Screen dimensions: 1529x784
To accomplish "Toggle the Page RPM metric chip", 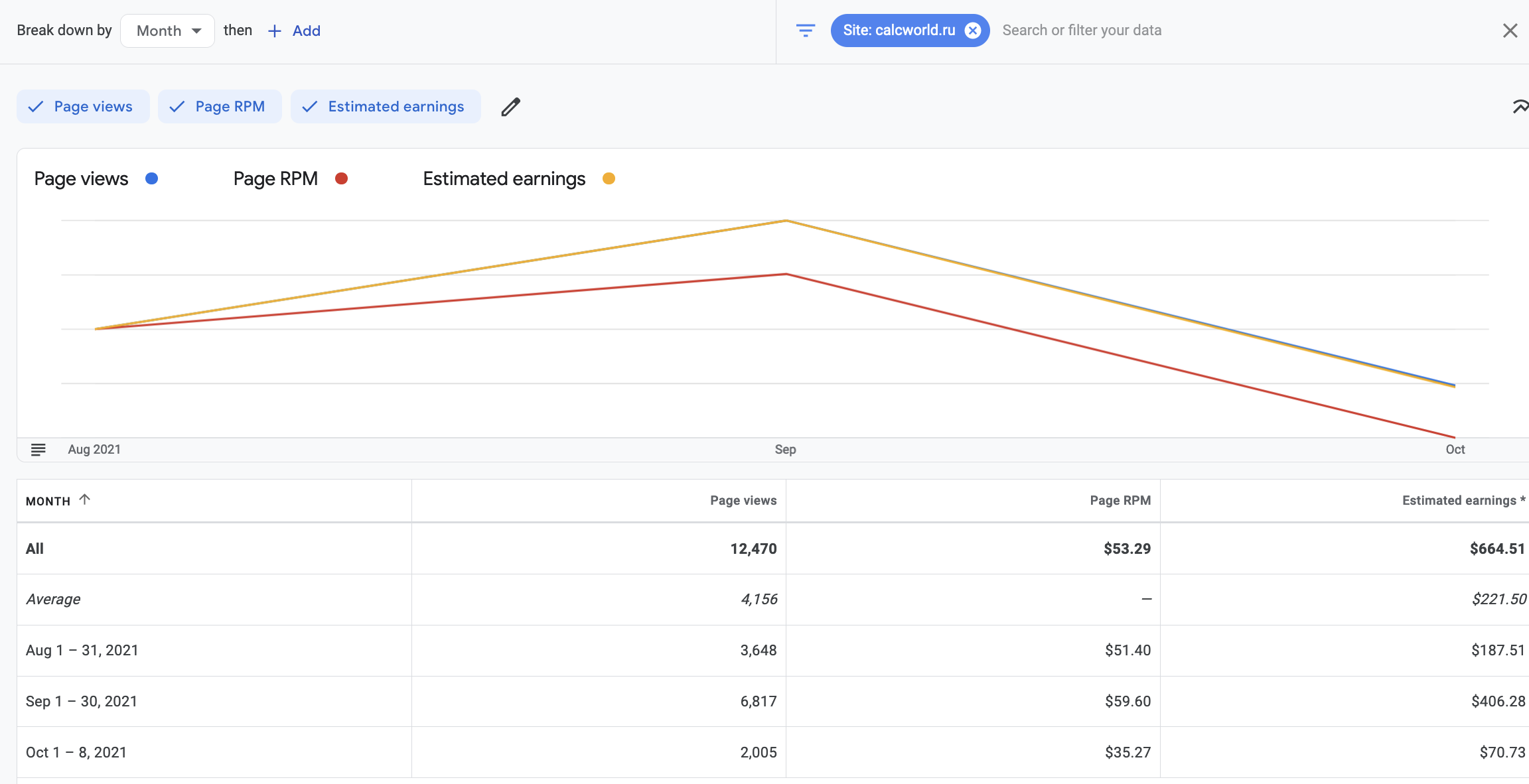I will tap(220, 107).
